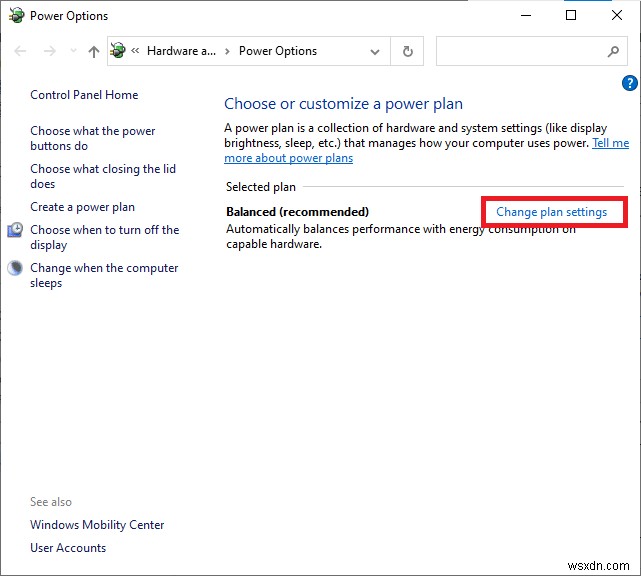Close the Power Options window

click(x=617, y=16)
